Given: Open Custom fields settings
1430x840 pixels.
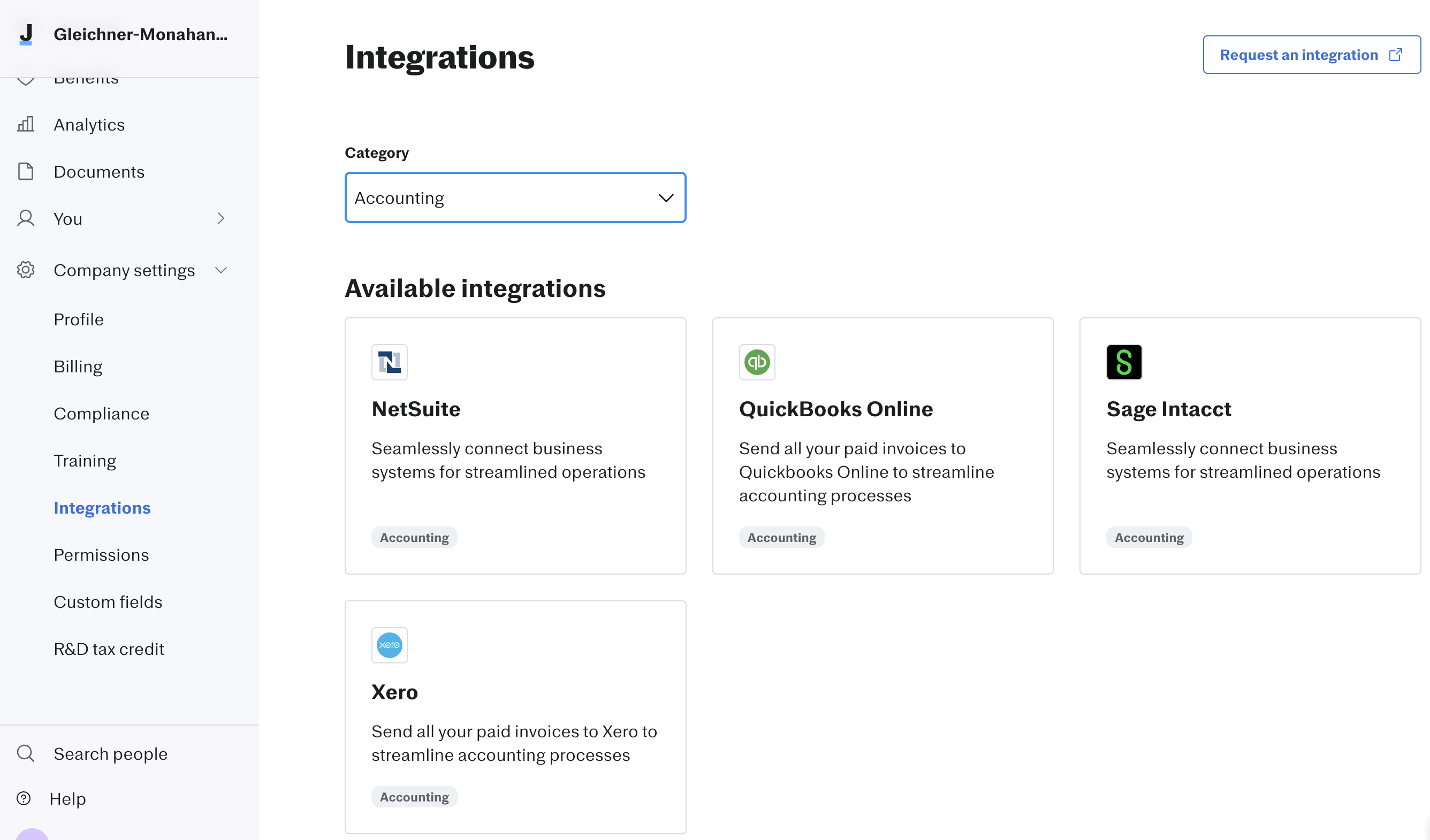Looking at the screenshot, I should (109, 602).
